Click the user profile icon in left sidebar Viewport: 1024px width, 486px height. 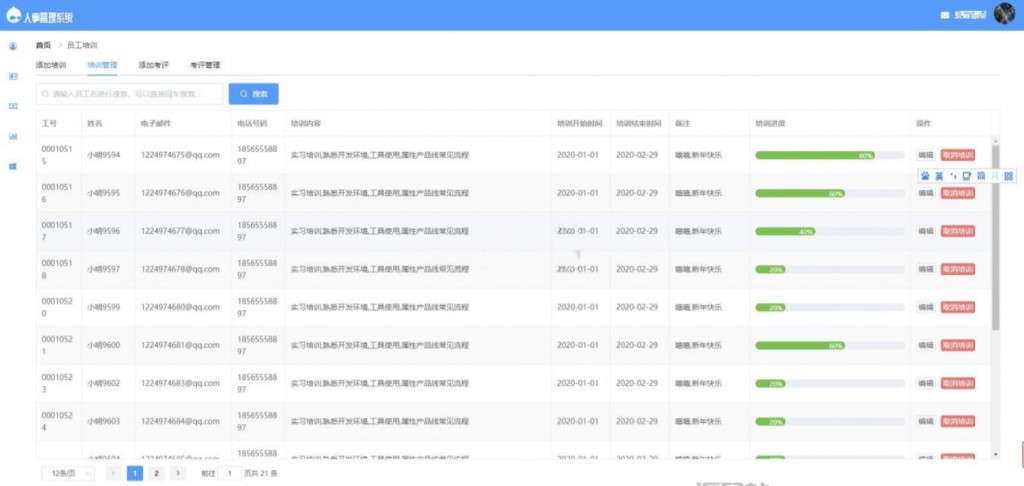pyautogui.click(x=13, y=46)
